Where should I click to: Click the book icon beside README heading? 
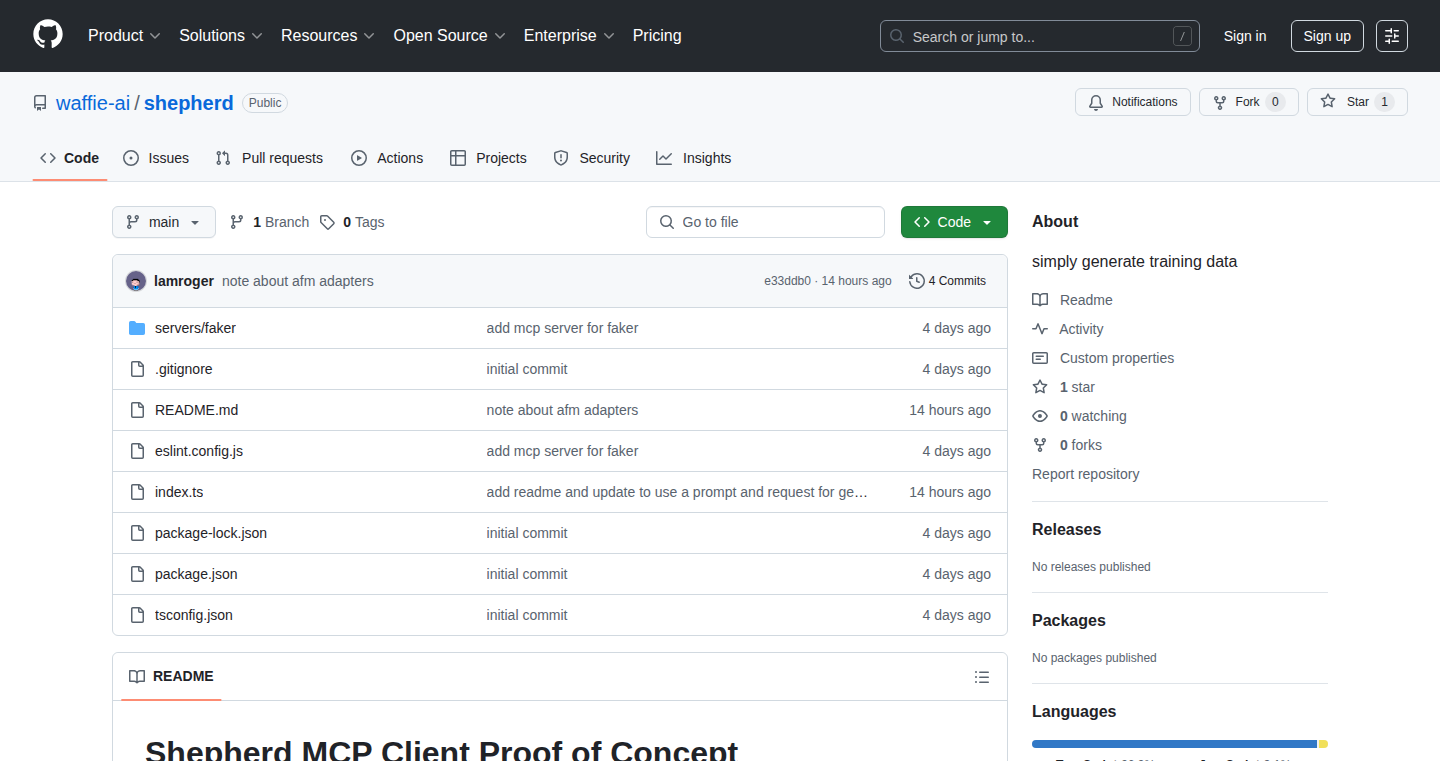pos(137,677)
